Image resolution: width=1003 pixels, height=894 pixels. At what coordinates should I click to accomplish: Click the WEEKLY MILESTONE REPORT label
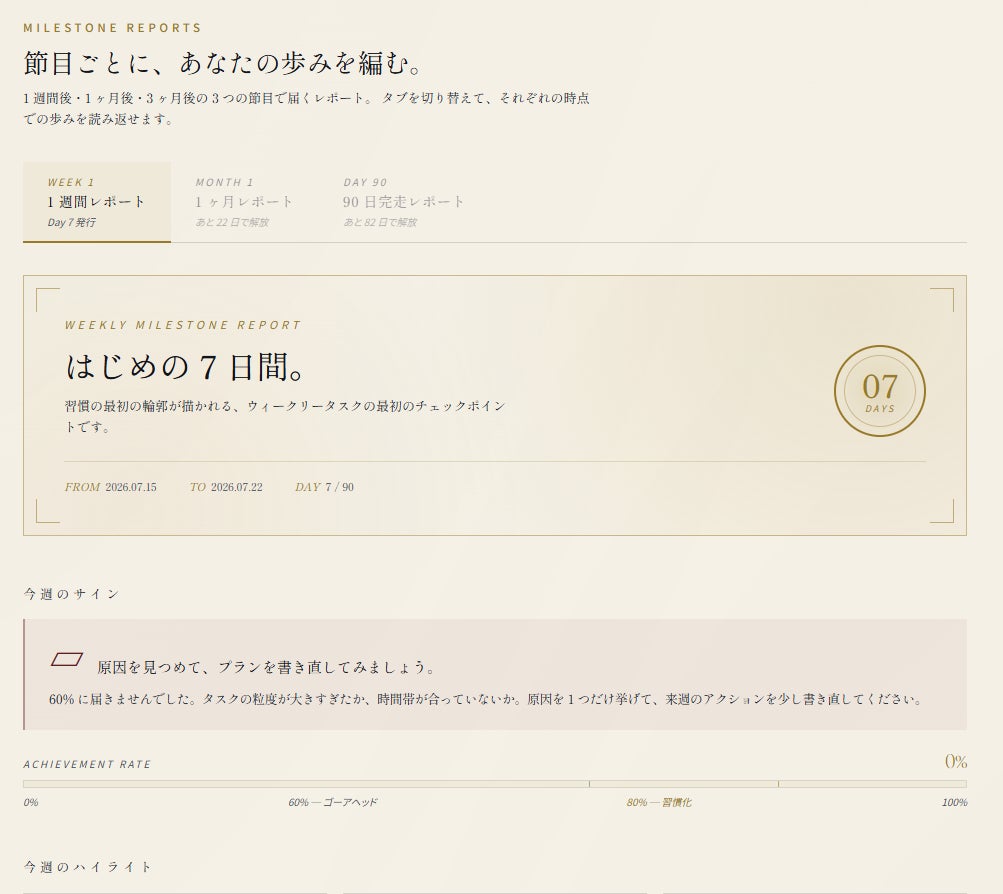click(183, 325)
